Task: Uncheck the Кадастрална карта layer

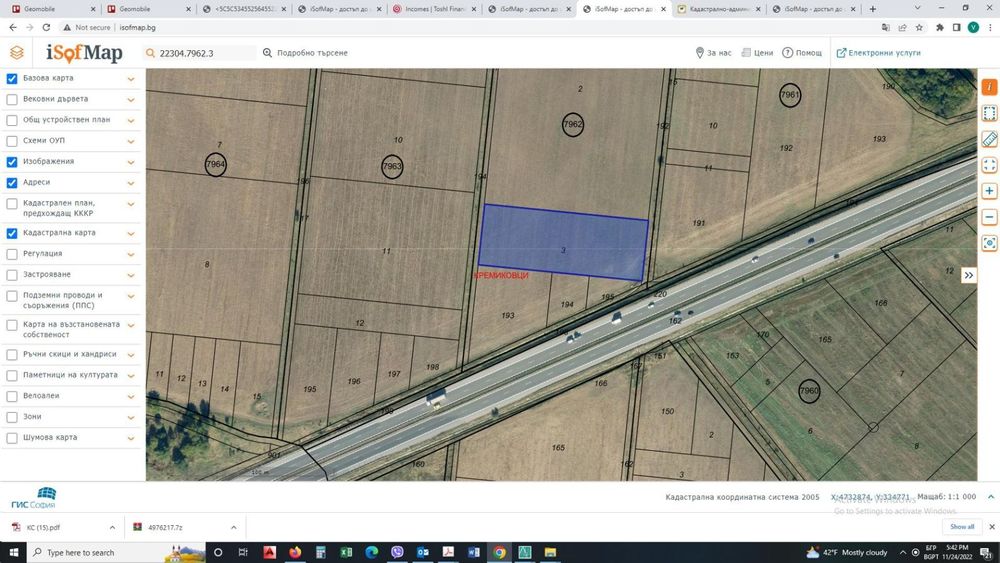Action: pos(12,233)
